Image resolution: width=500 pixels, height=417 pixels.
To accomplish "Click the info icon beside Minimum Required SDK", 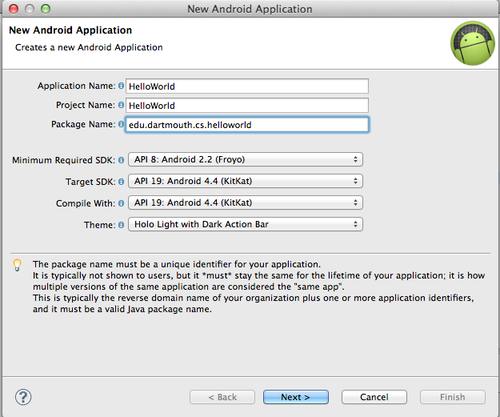I will [121, 160].
